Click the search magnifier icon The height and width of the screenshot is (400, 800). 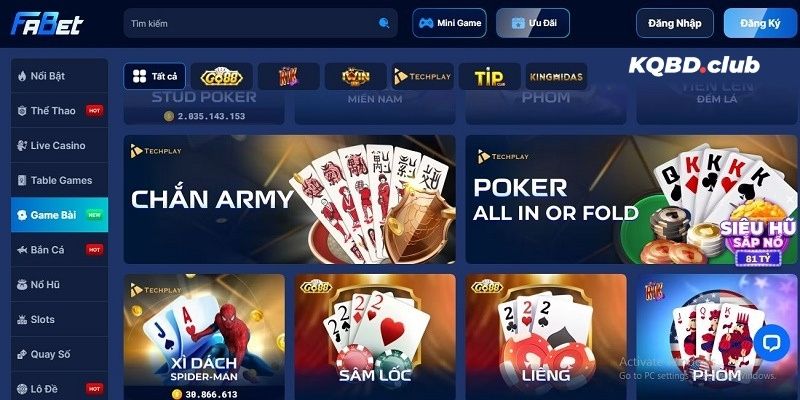(x=384, y=23)
